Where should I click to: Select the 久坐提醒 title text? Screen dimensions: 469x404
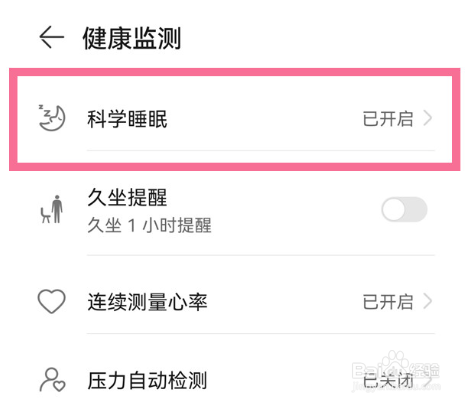pos(127,198)
